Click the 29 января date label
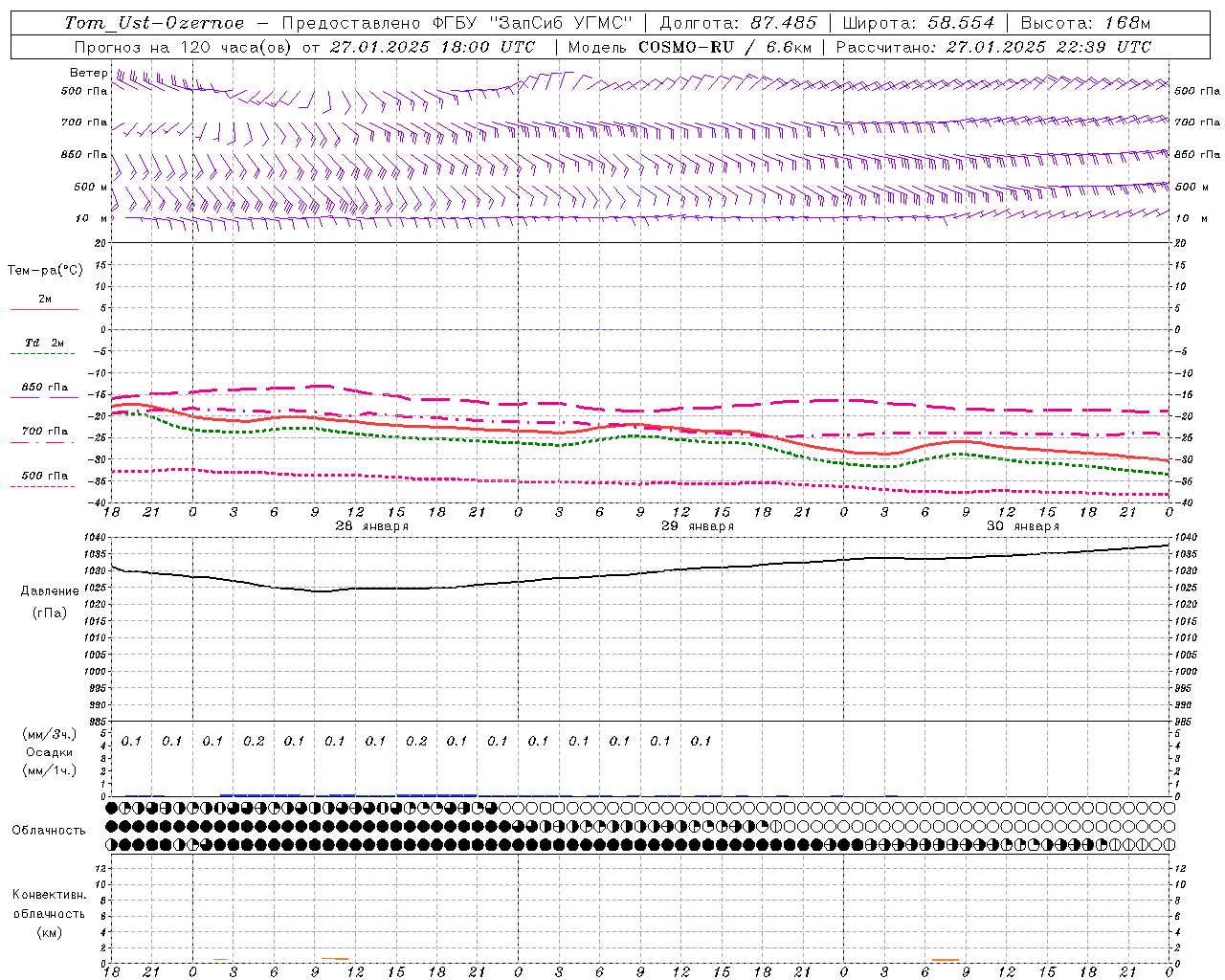The image size is (1225, 980). coord(698,526)
